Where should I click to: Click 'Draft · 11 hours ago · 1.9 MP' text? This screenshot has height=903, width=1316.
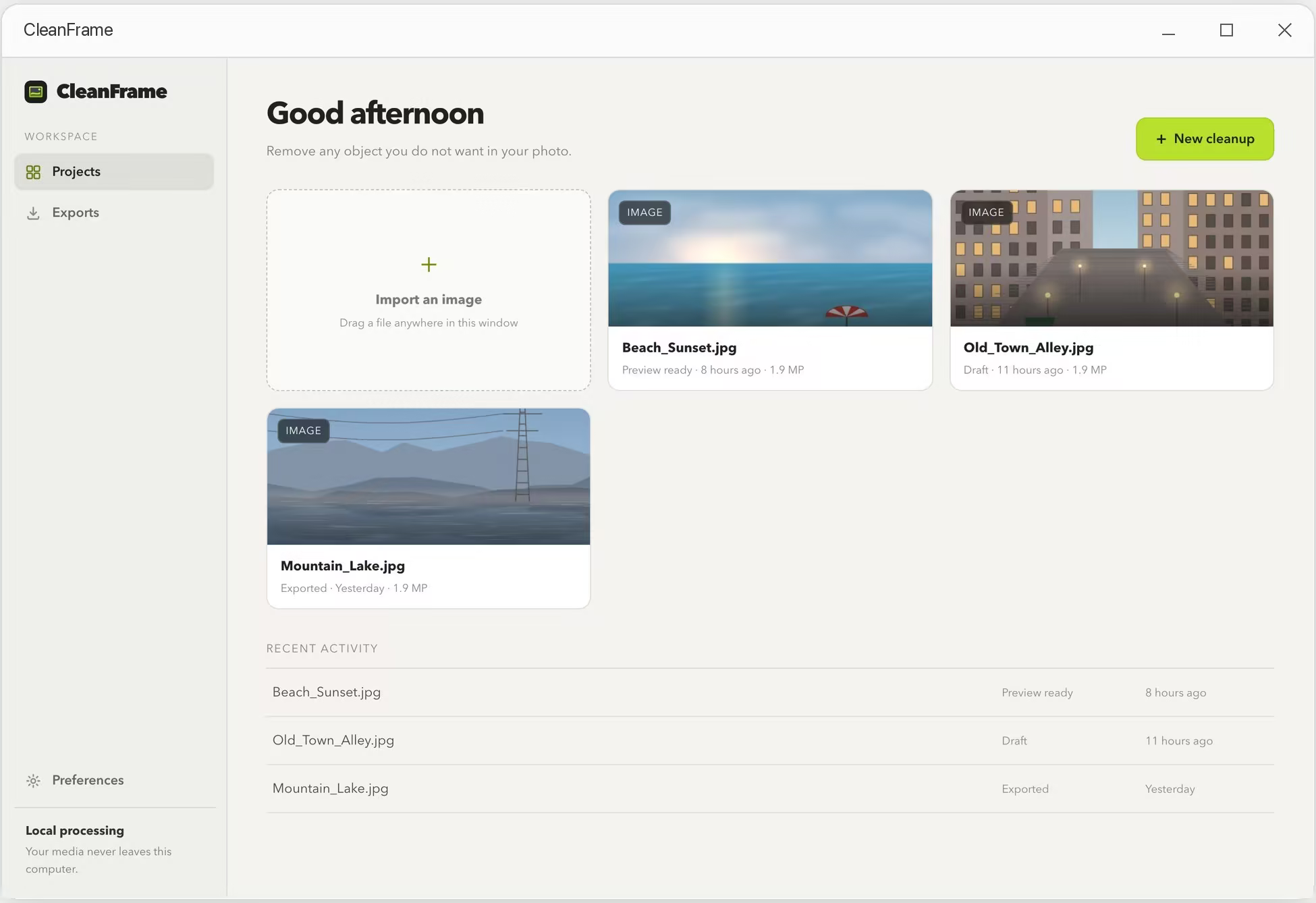[1035, 370]
